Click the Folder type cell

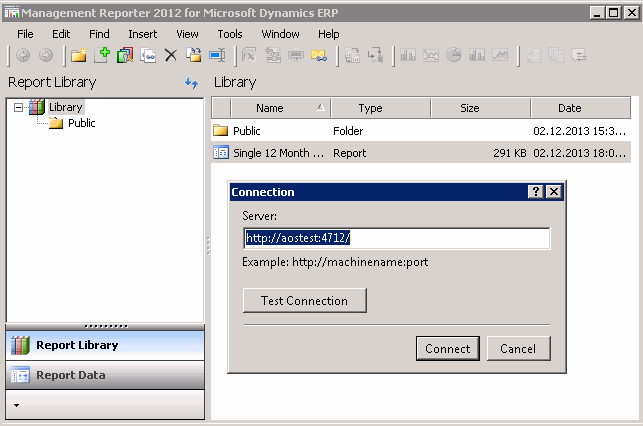[348, 131]
